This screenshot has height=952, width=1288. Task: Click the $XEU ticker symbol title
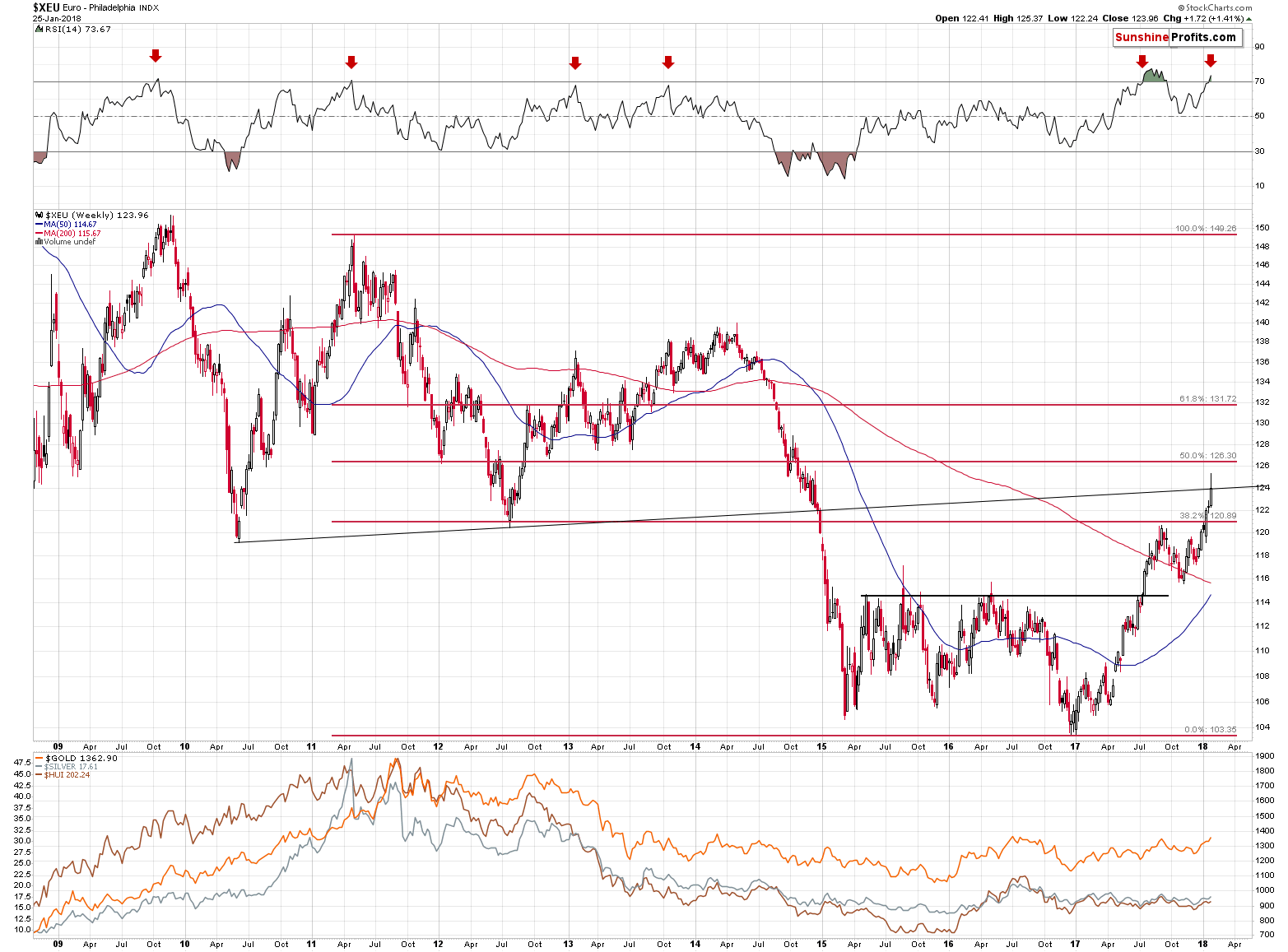(x=46, y=7)
